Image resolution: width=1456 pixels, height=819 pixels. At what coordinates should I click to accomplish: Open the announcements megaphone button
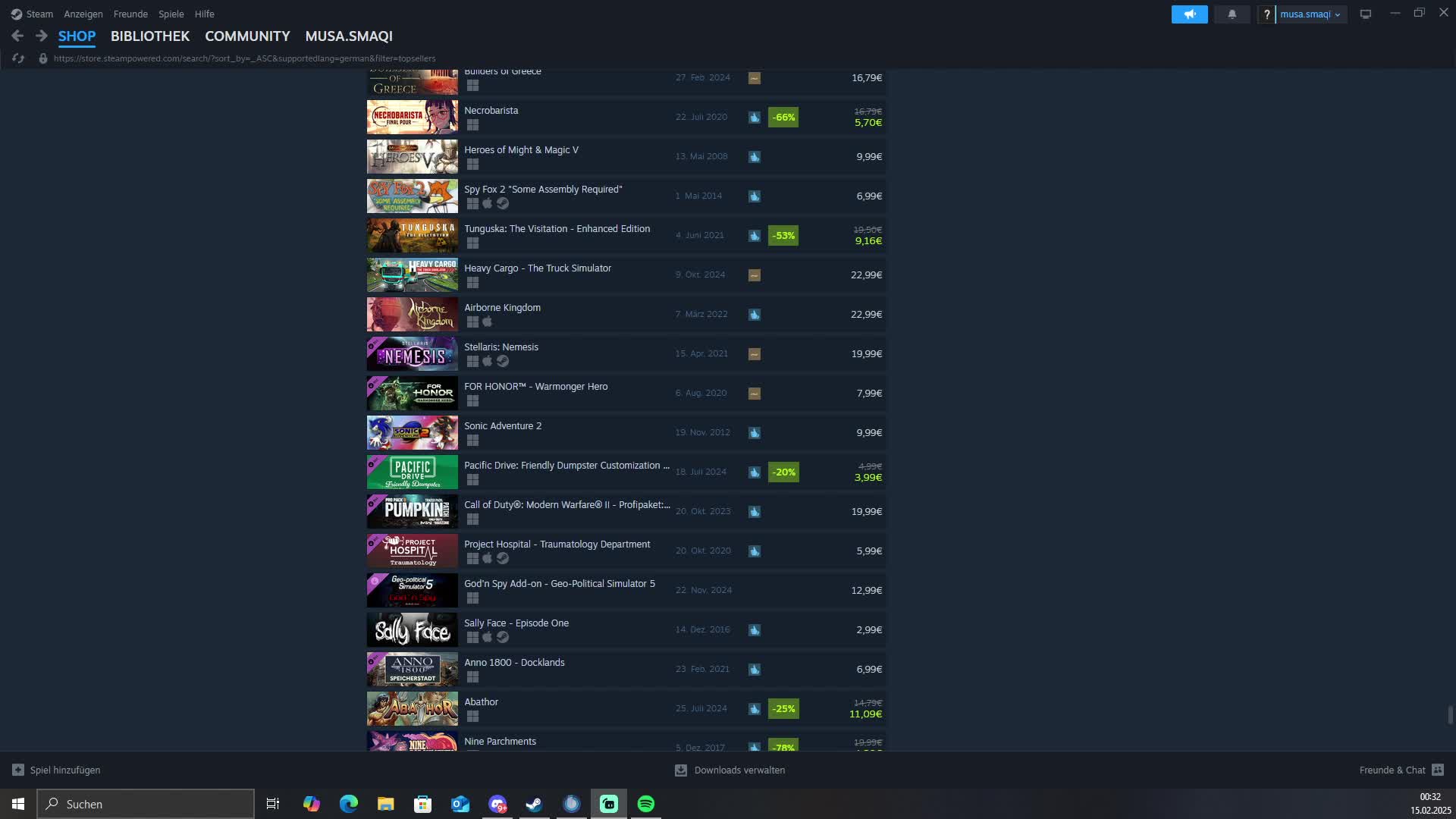point(1189,14)
